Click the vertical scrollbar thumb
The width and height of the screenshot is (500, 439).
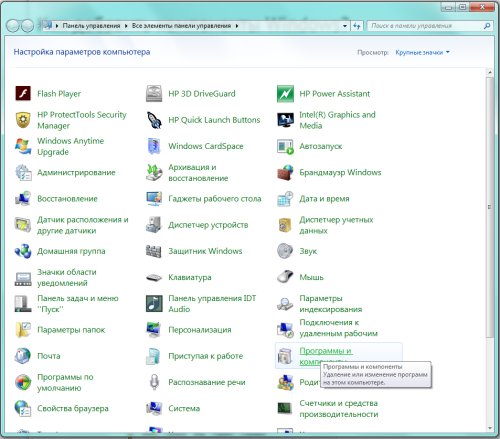click(x=490, y=207)
